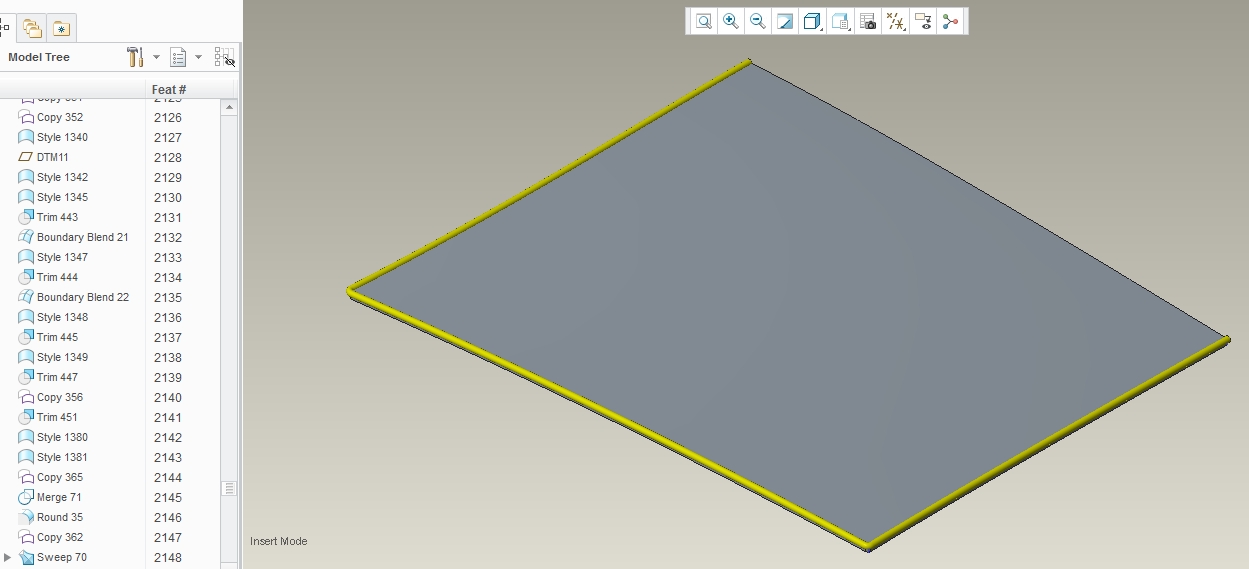Screen dimensions: 1249x569
Task: Select Style 1349 in the model tree
Action: click(x=62, y=357)
